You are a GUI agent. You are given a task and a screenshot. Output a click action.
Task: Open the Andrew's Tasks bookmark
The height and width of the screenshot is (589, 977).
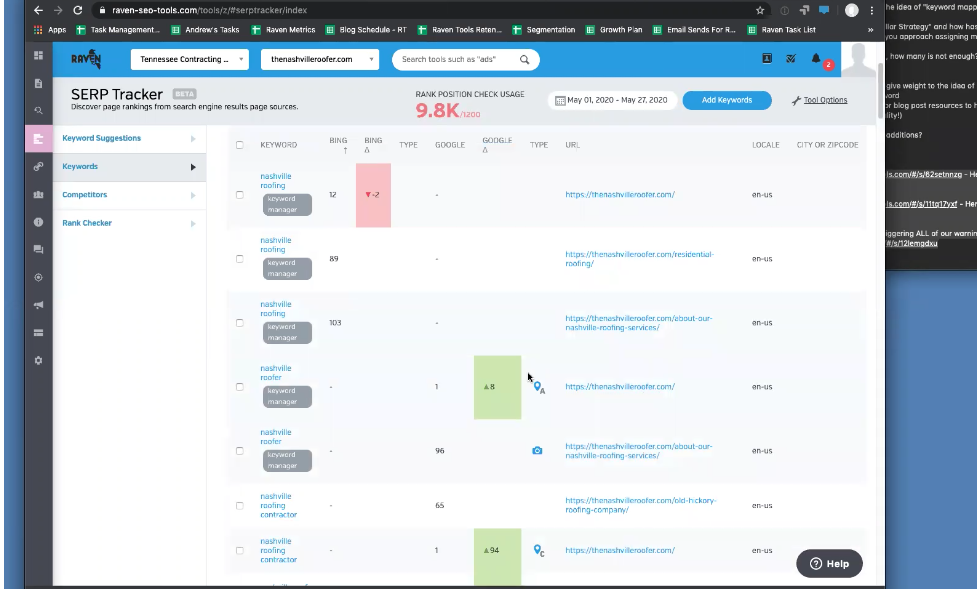[x=205, y=29]
